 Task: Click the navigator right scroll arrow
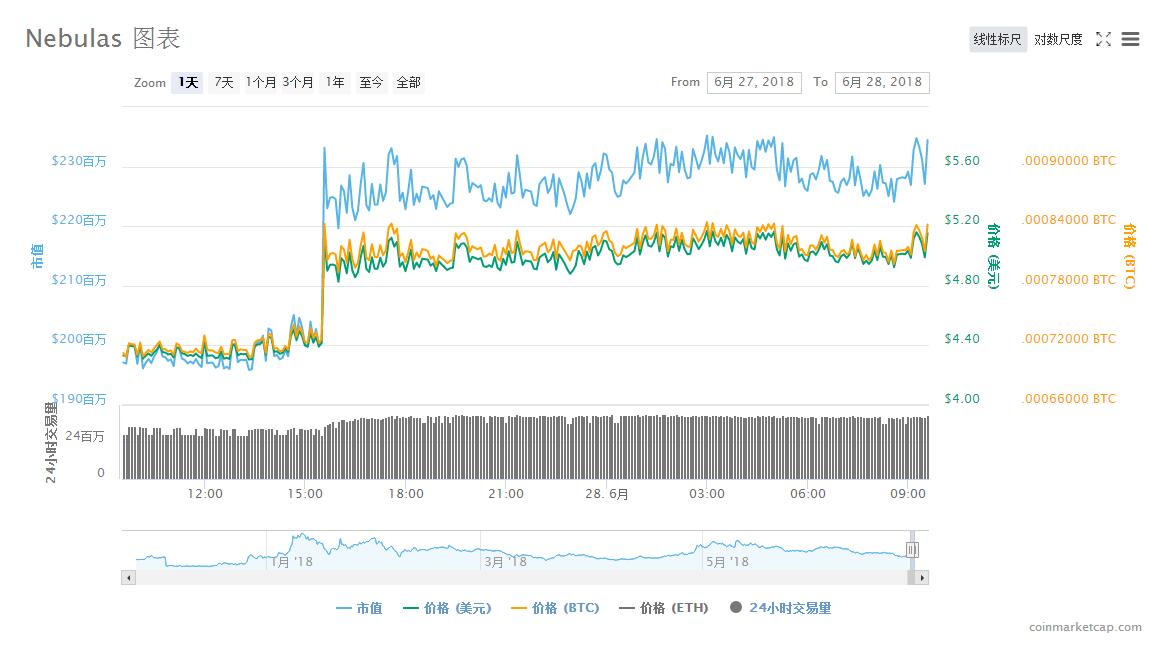922,578
